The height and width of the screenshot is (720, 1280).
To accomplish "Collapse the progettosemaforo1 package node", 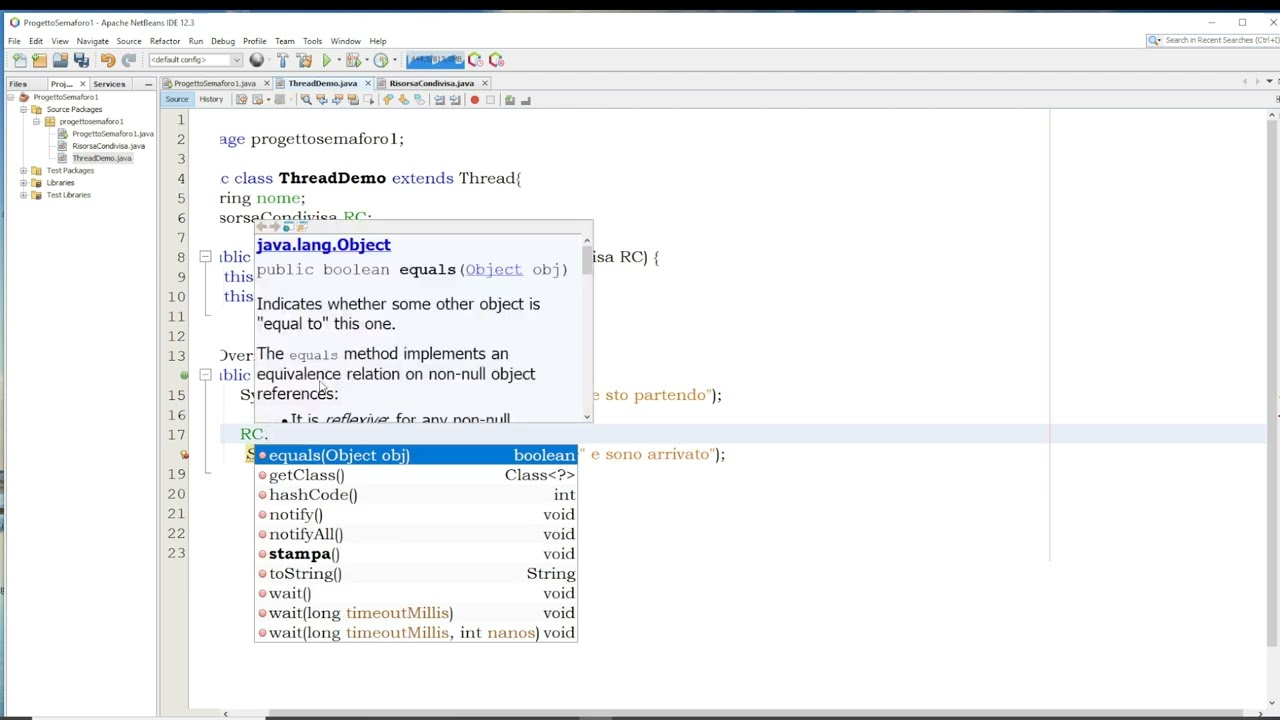I will click(36, 121).
